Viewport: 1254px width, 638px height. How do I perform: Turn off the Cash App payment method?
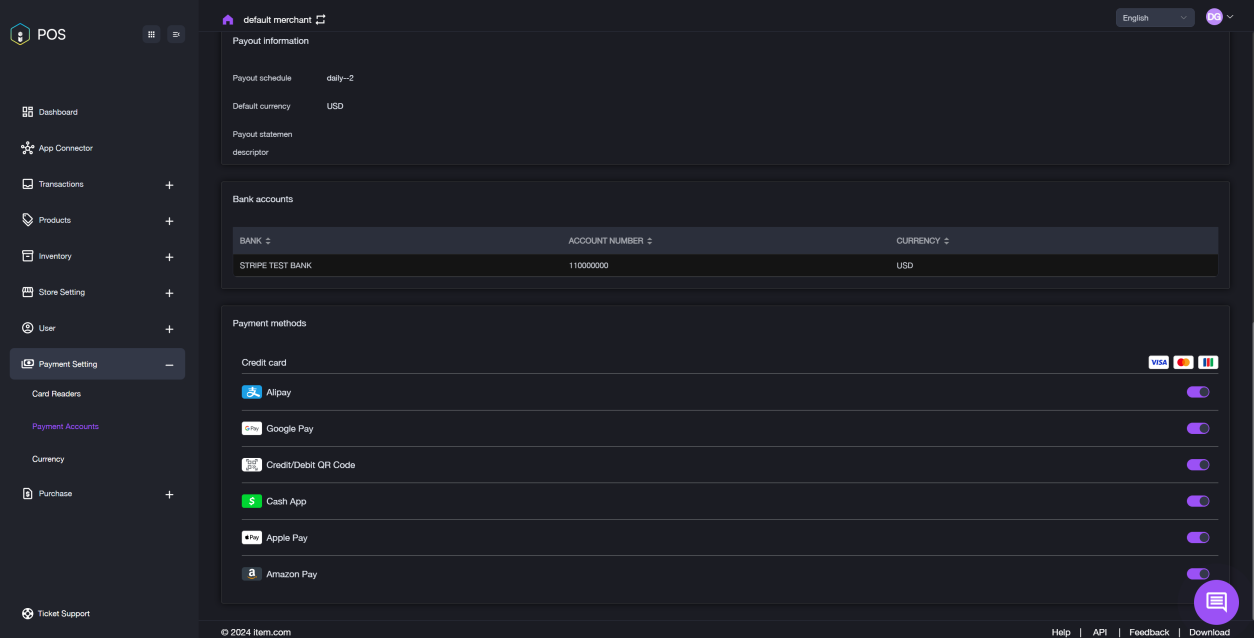[x=1197, y=501]
